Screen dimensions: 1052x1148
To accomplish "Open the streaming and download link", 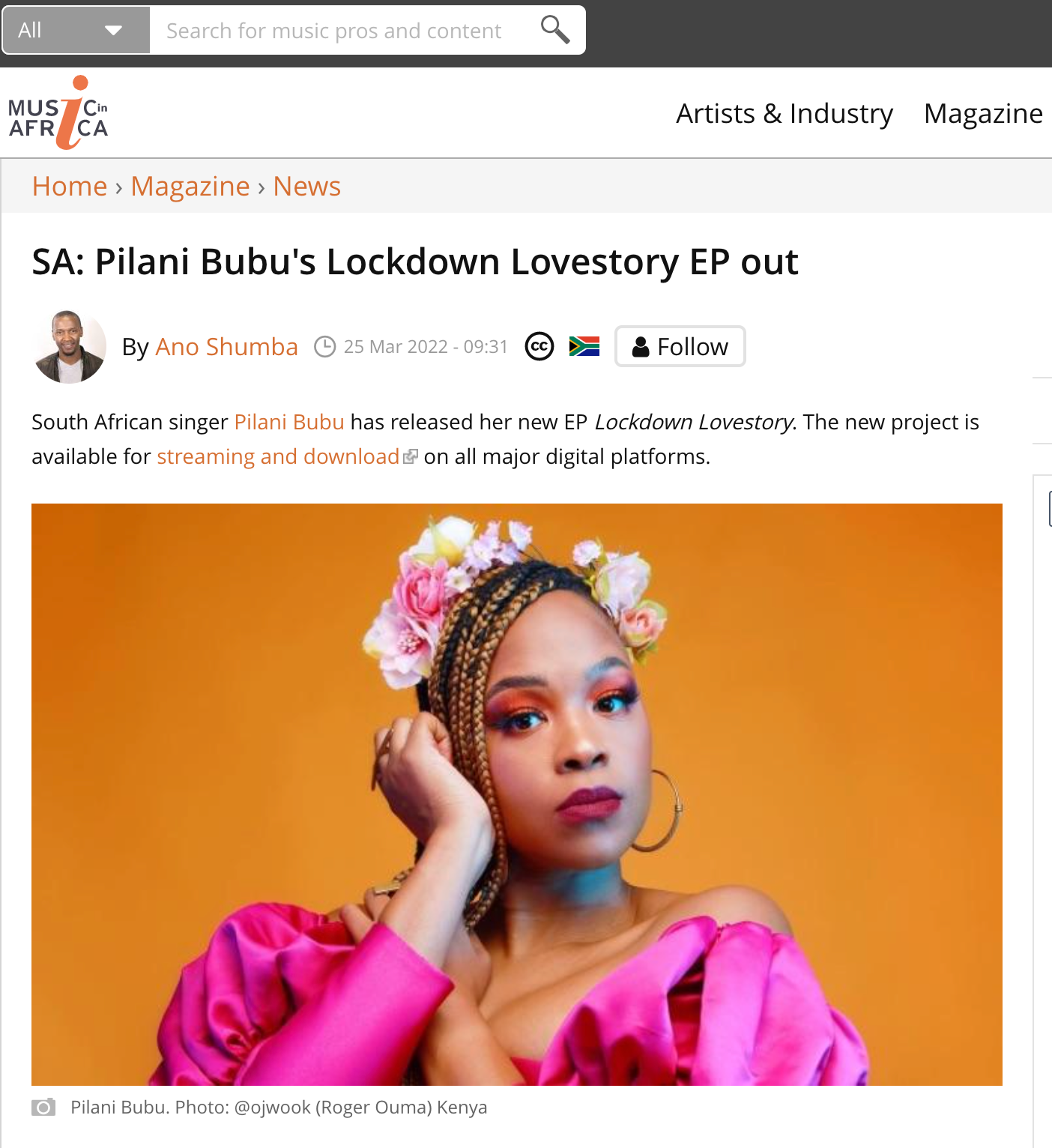I will click(278, 456).
